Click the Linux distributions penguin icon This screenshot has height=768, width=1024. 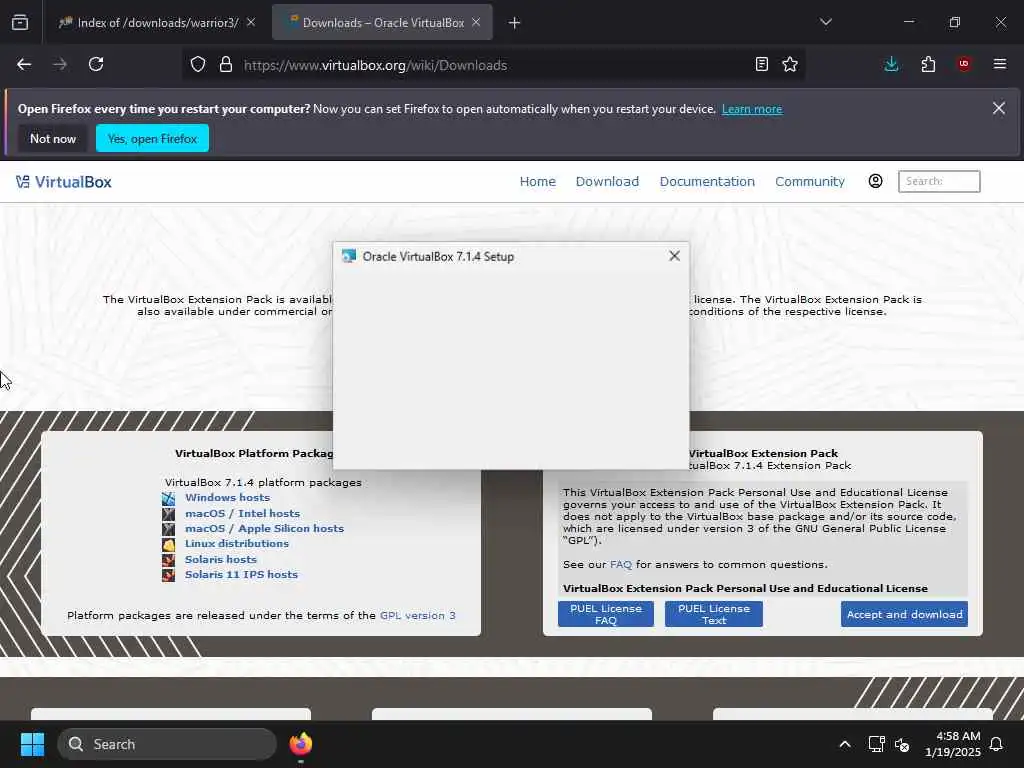click(x=168, y=544)
